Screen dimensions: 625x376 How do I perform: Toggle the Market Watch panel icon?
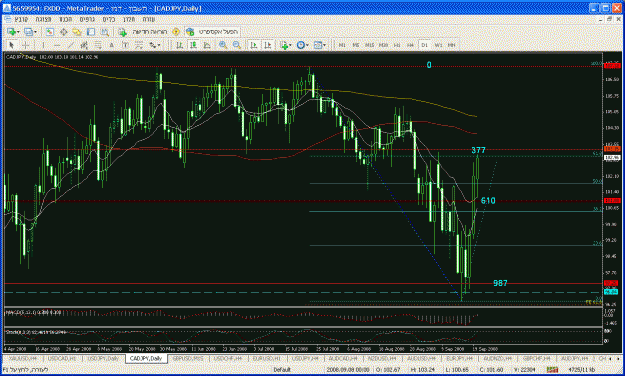tap(49, 32)
